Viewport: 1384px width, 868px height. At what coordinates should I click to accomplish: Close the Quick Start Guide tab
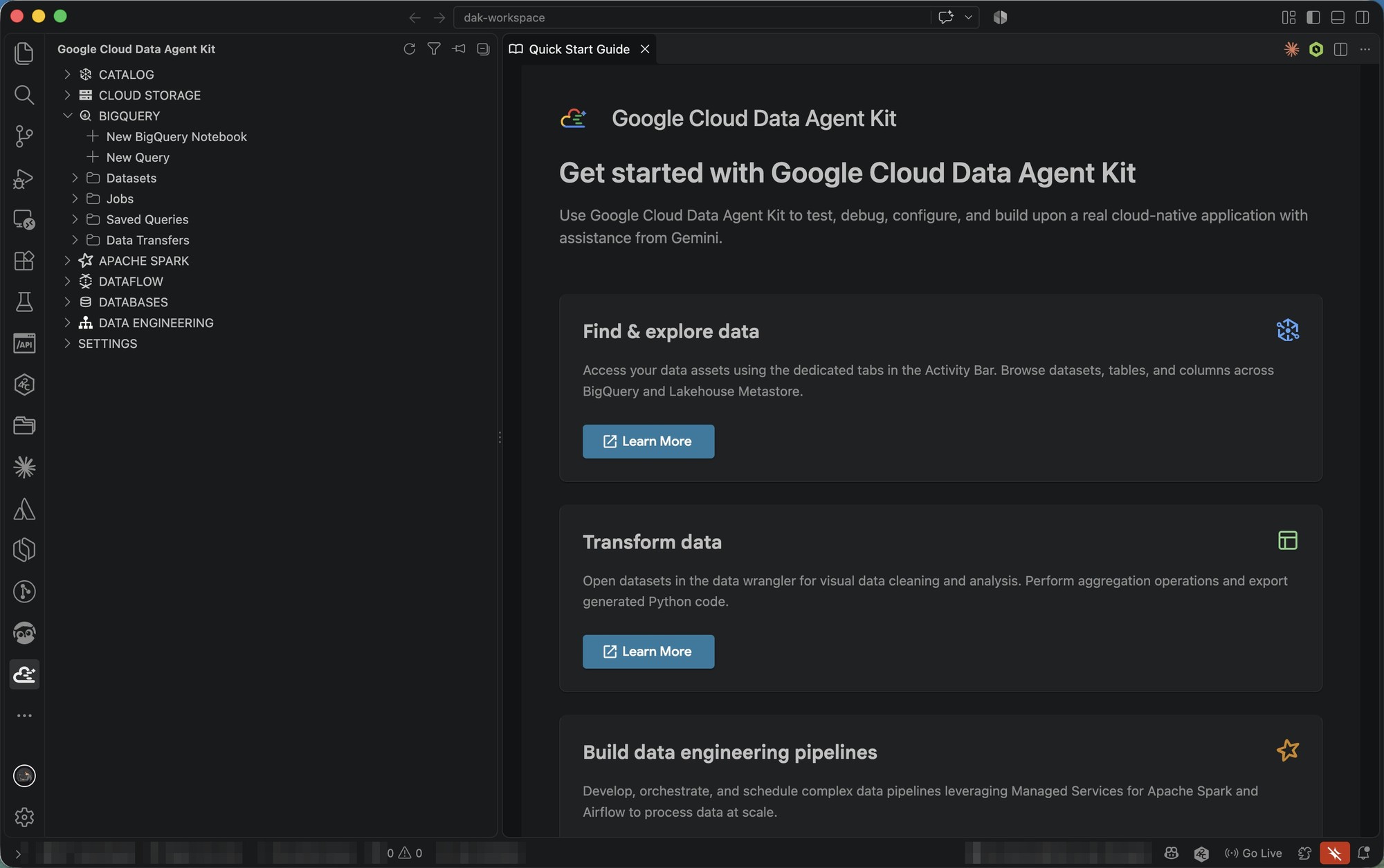(645, 49)
